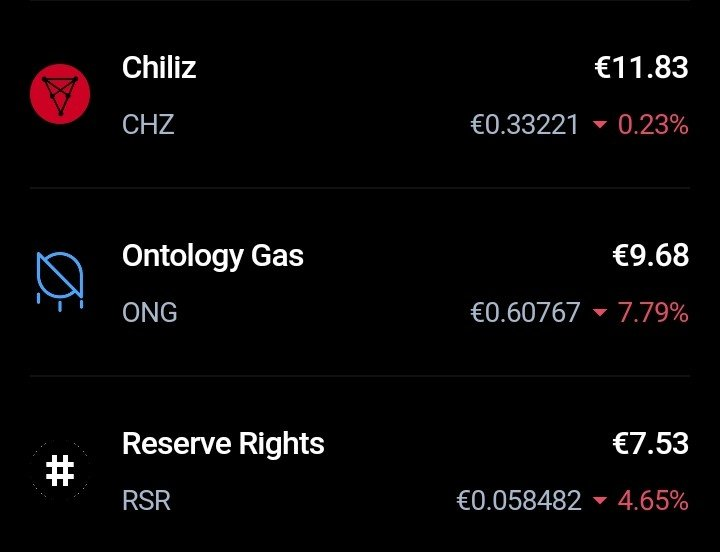Click the Reserve Rights down arrow
Screen dimensions: 720x552
[600, 500]
